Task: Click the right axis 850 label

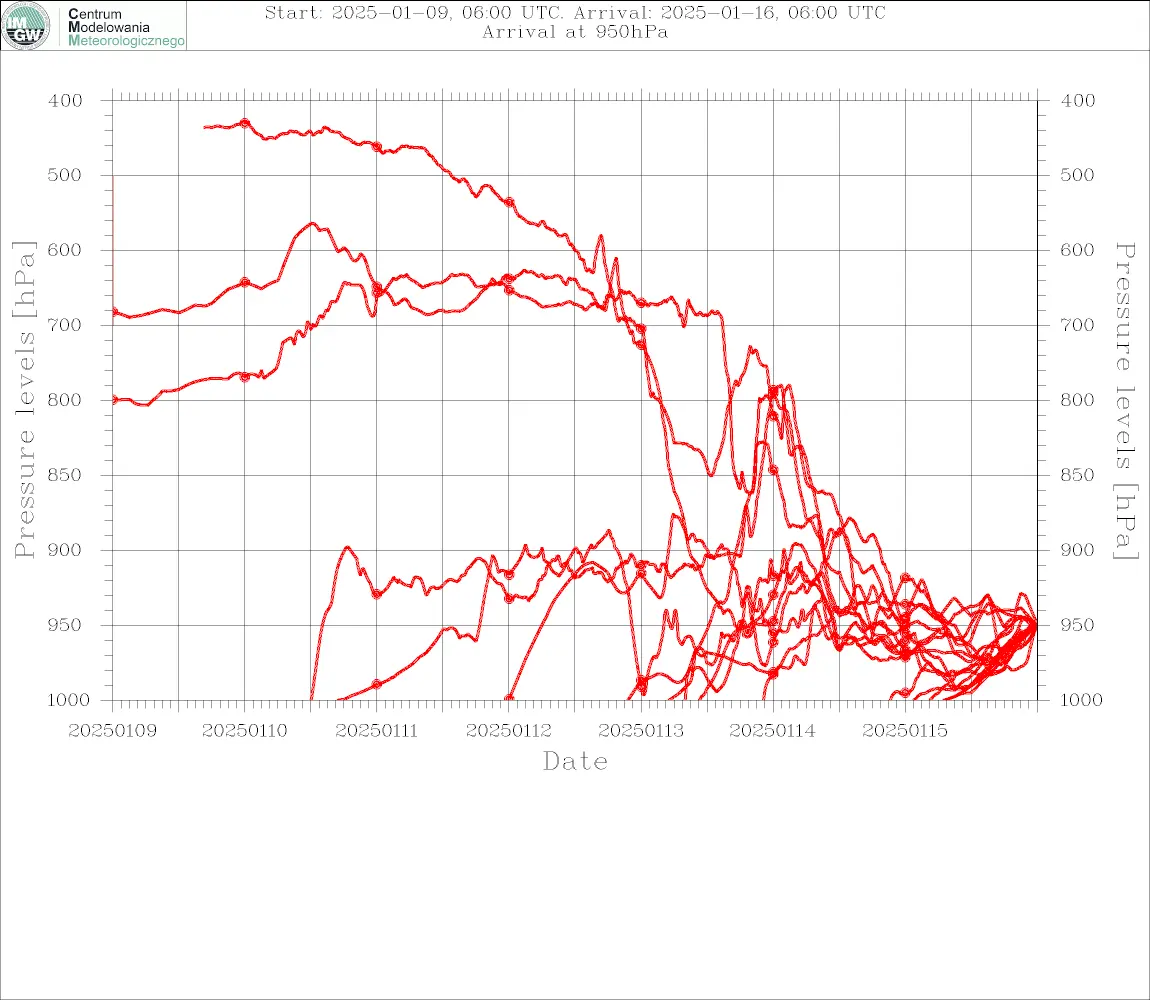Action: (x=1077, y=475)
